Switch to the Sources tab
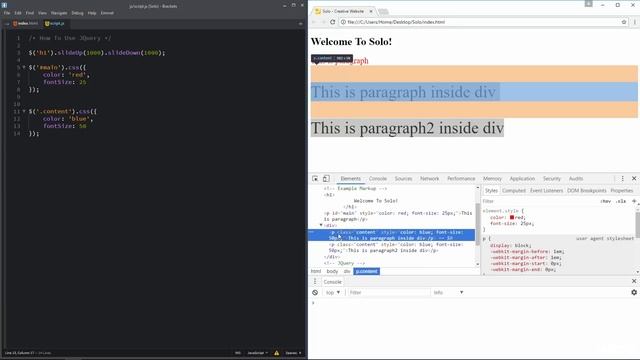 point(403,179)
